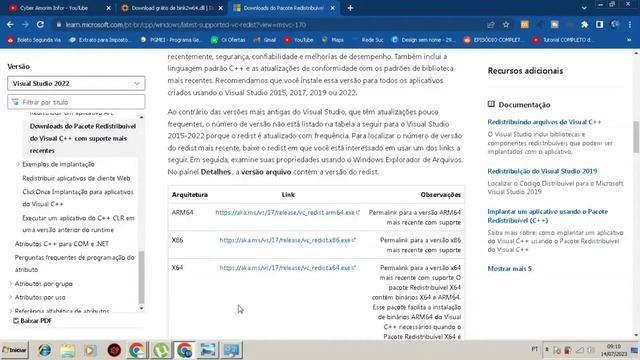The image size is (640, 360).
Task: Close the bink2w64.dll download tab
Action: point(220,8)
